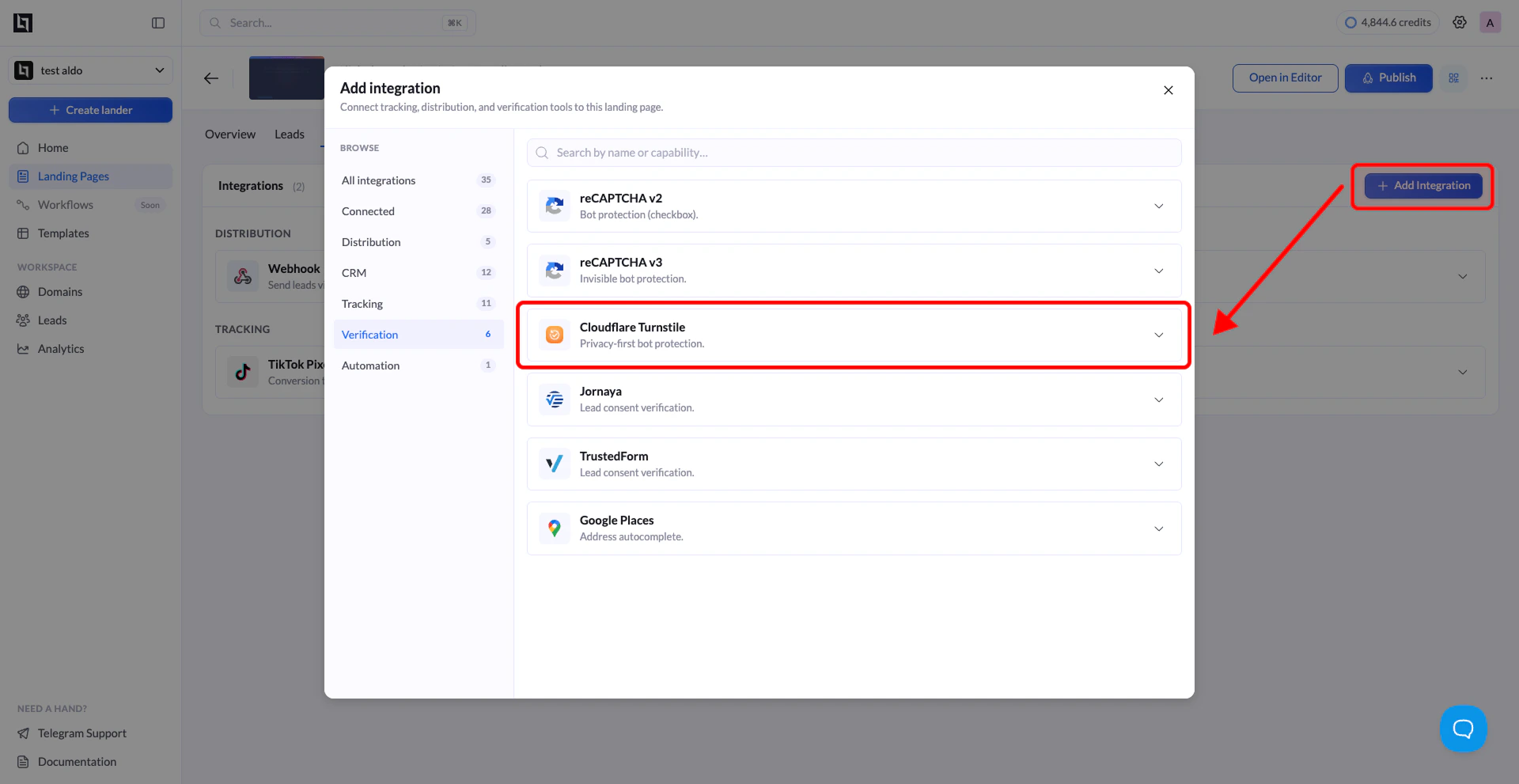Select the Verification category
Screen dimensions: 1519x784
point(419,335)
